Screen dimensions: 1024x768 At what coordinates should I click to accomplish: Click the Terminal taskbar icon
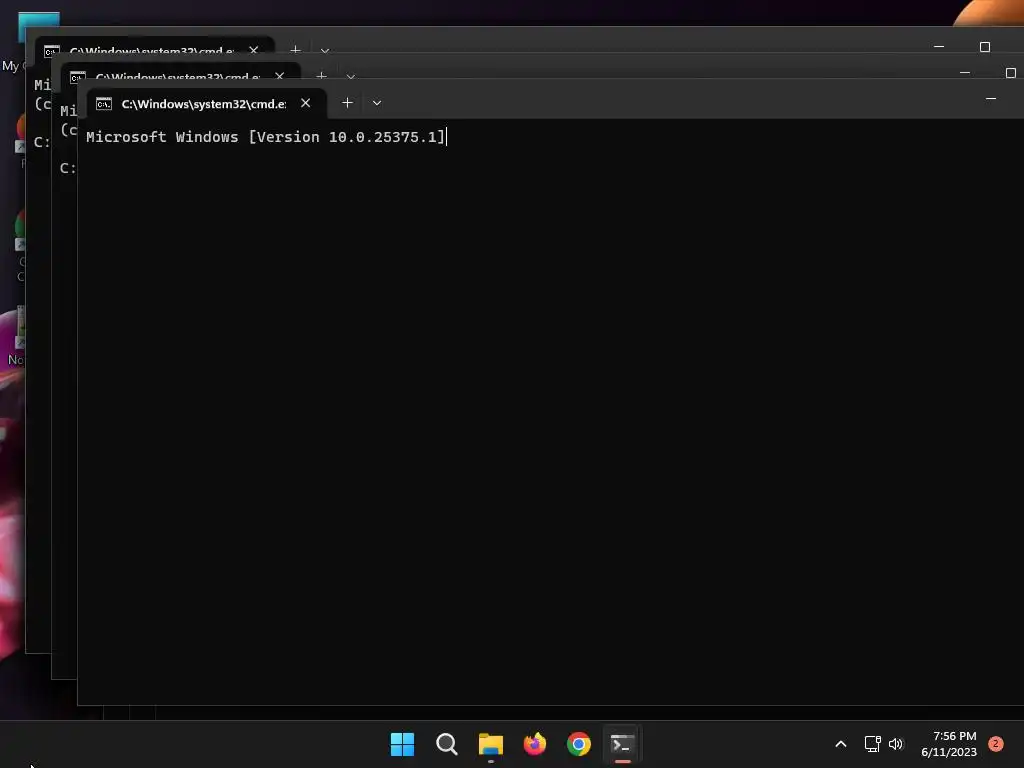pyautogui.click(x=622, y=744)
